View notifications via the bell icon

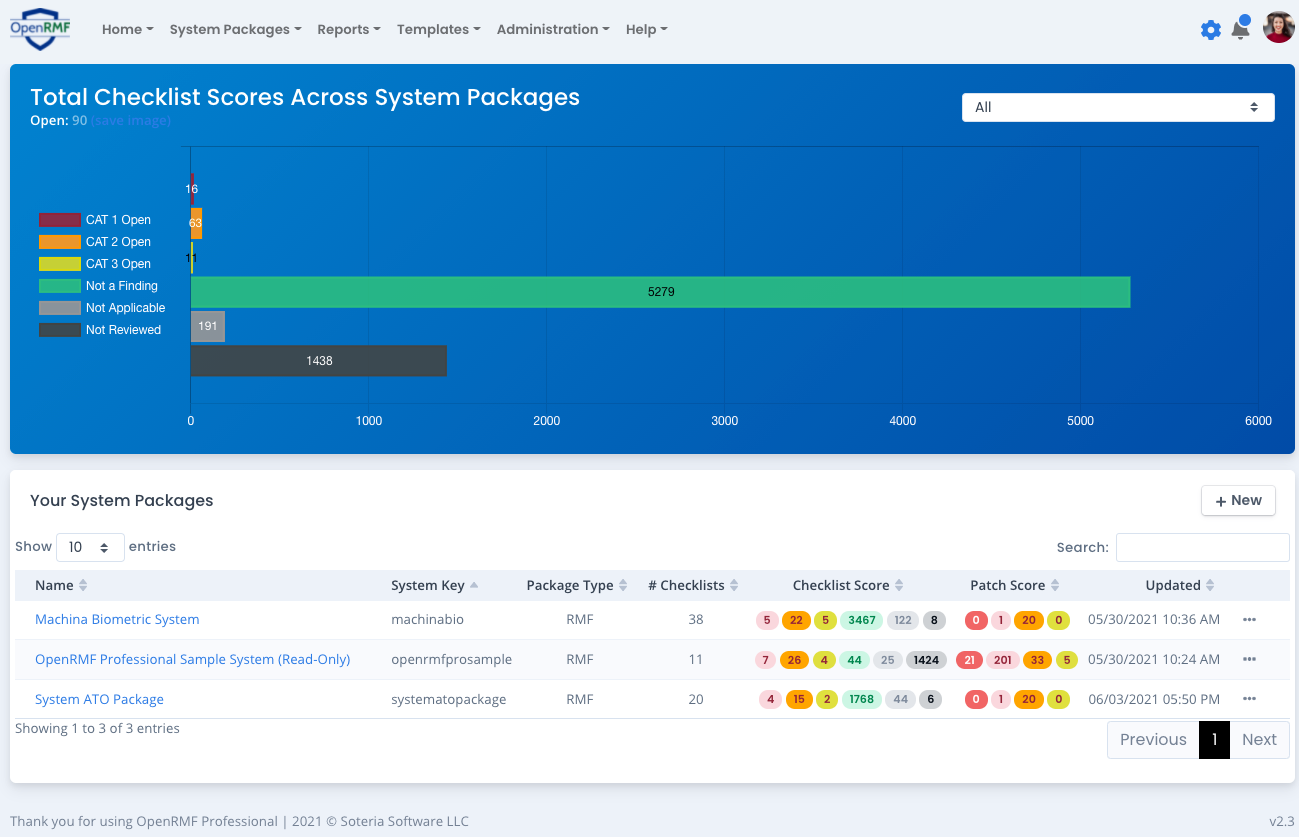point(1241,29)
